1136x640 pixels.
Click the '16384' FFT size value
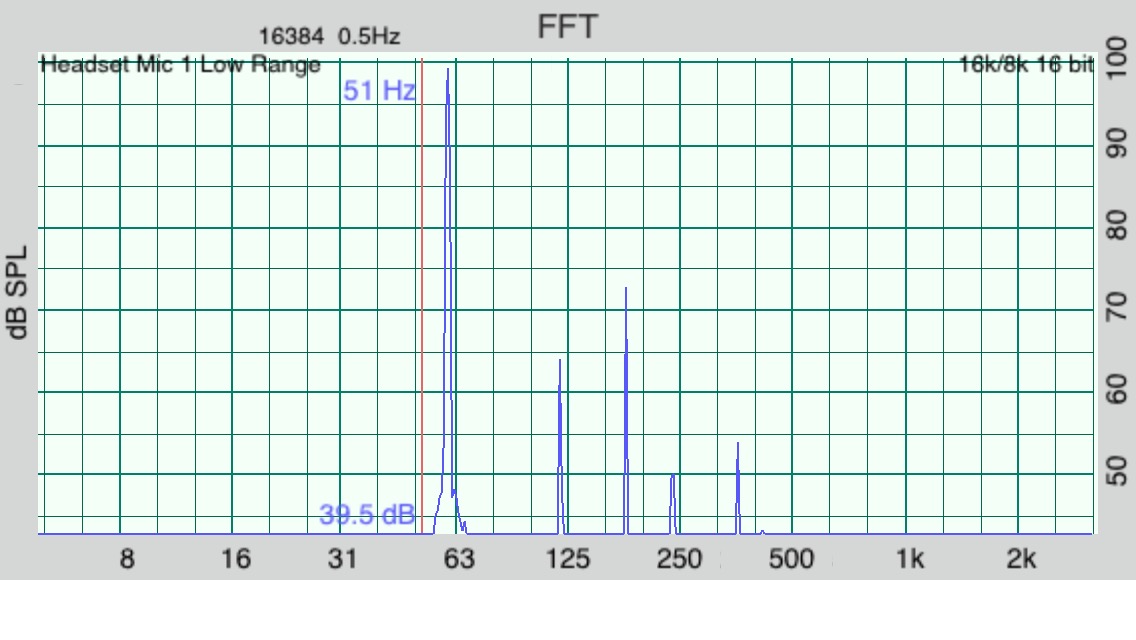pos(291,36)
